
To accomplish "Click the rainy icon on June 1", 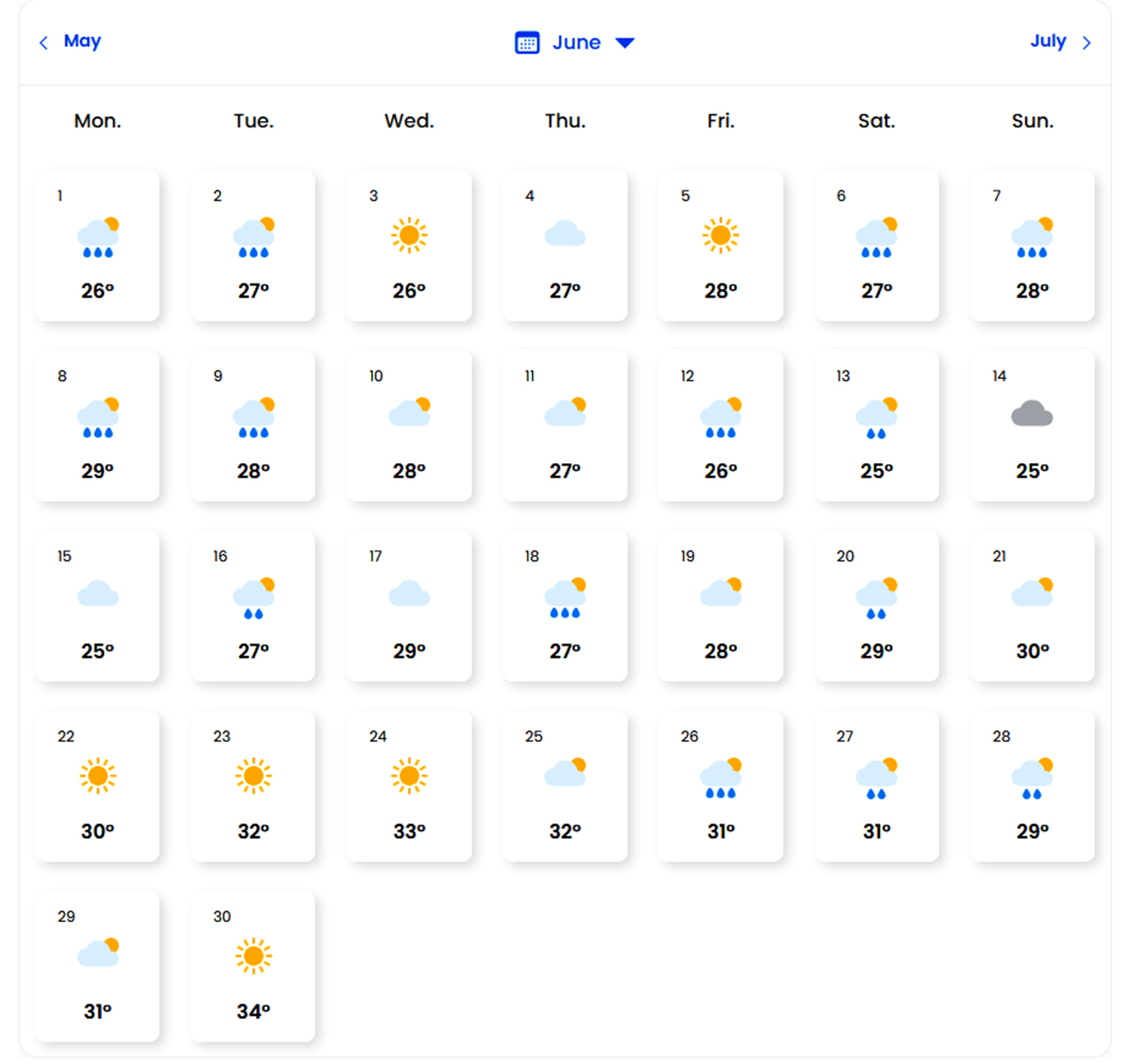I will point(98,237).
